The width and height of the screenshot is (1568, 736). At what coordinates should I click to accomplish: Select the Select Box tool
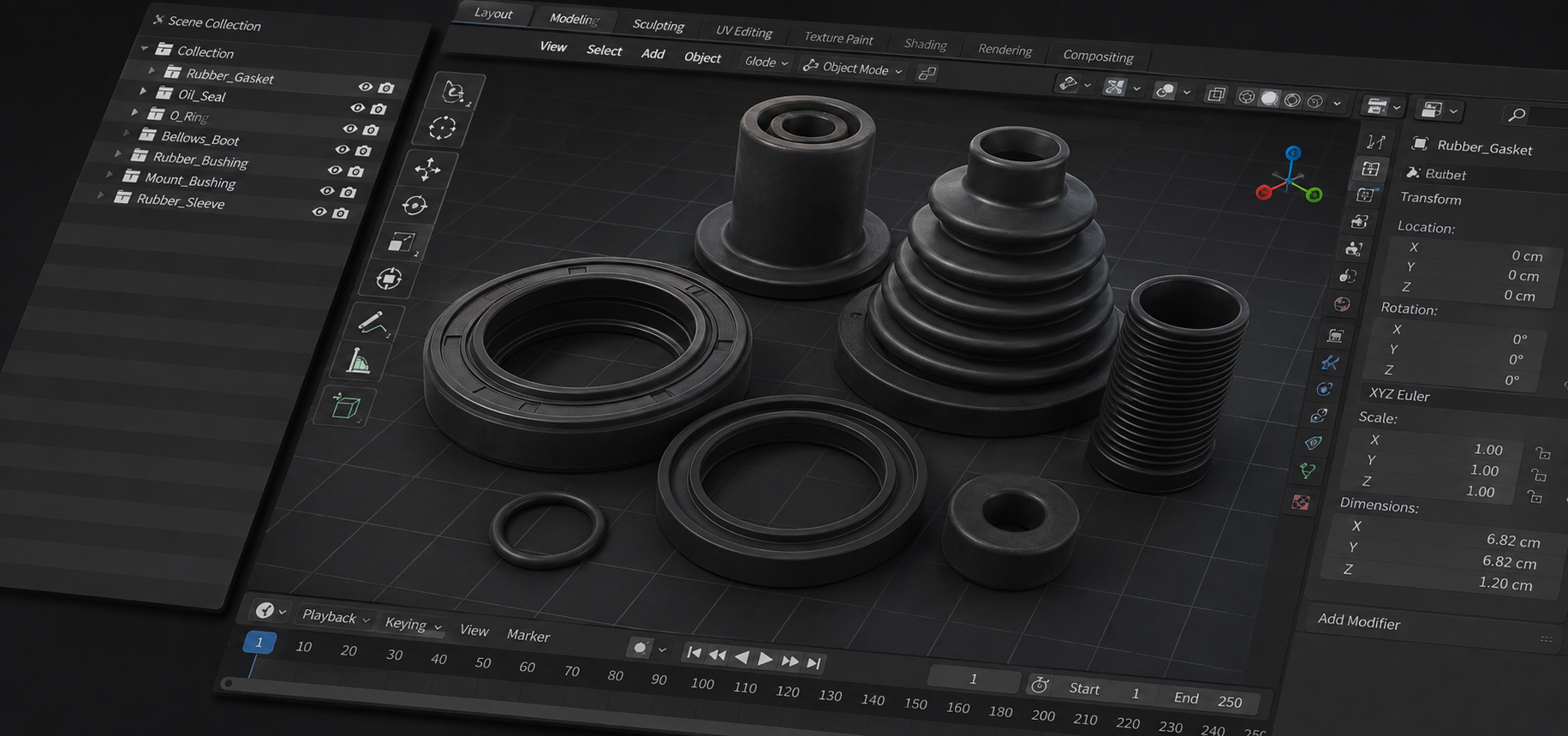[455, 92]
